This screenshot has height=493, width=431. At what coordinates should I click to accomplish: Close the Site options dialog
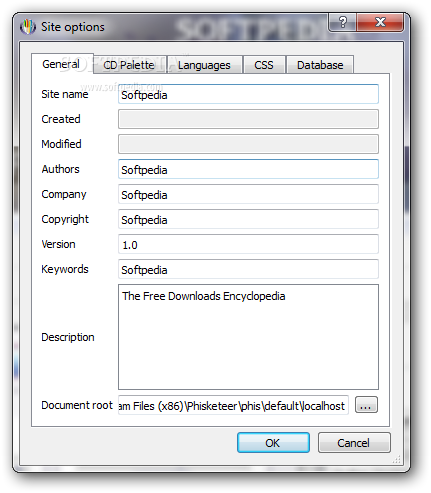tap(380, 22)
